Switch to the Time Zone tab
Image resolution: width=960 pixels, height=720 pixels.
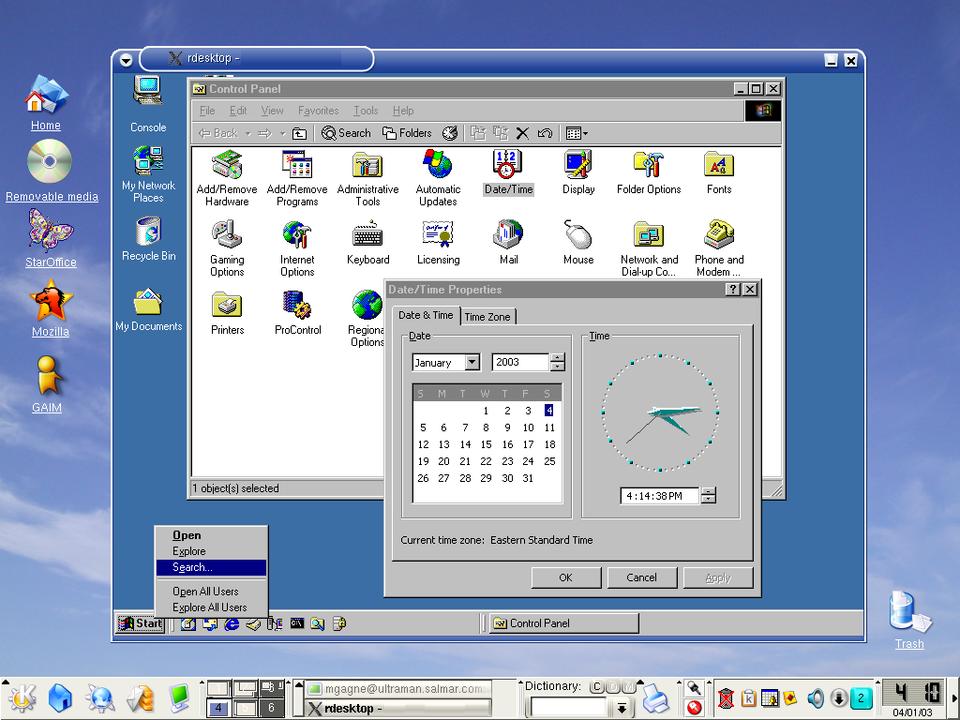487,317
